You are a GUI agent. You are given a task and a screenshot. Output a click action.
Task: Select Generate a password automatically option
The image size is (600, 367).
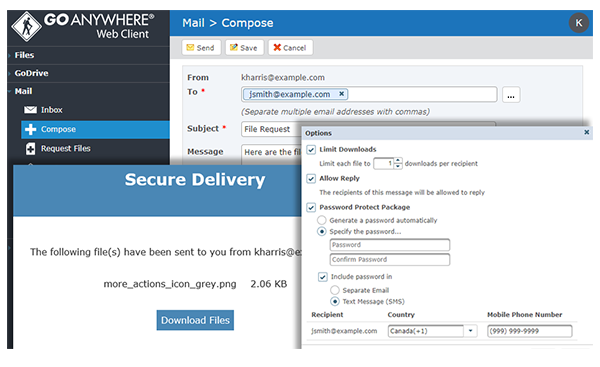(322, 220)
